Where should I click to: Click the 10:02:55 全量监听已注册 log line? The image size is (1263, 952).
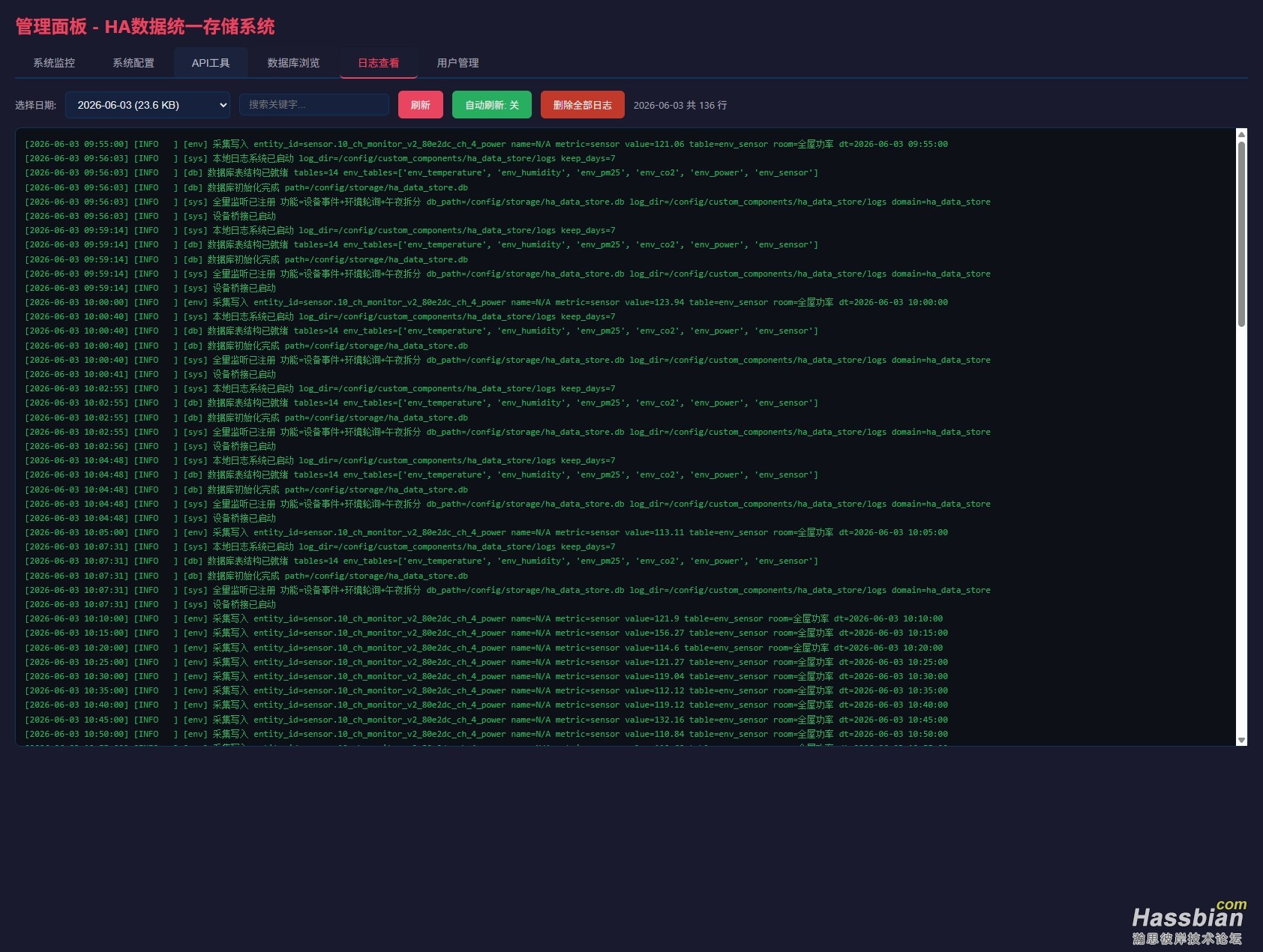tap(508, 432)
